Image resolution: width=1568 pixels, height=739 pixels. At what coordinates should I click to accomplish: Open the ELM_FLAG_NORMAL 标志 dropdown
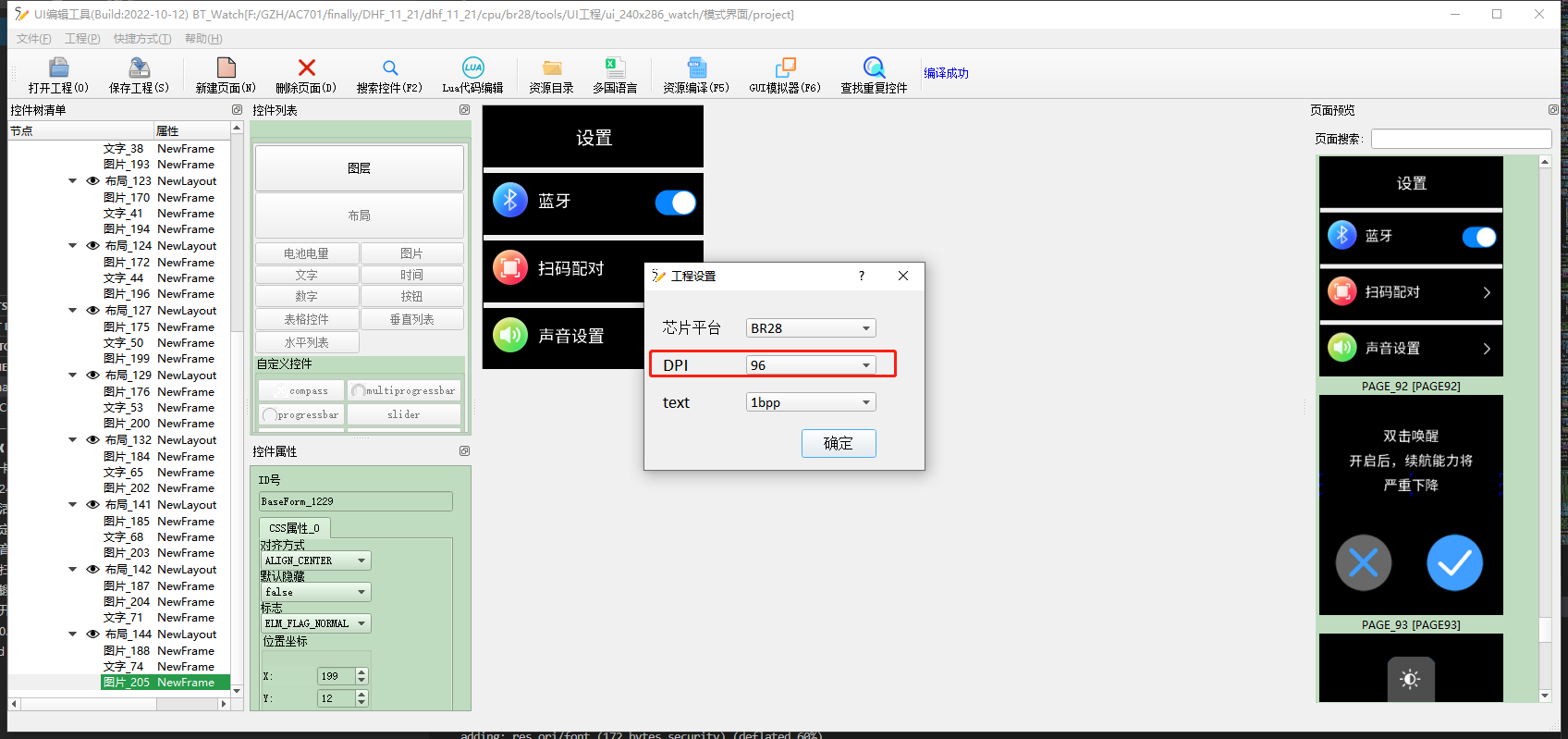coord(316,623)
